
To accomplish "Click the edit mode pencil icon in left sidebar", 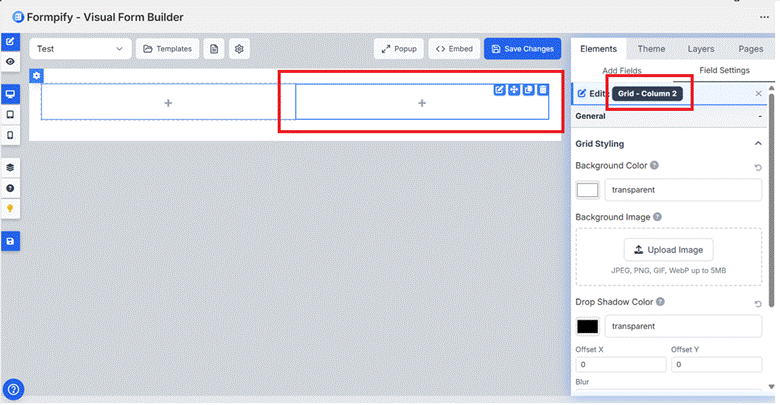I will (x=10, y=42).
